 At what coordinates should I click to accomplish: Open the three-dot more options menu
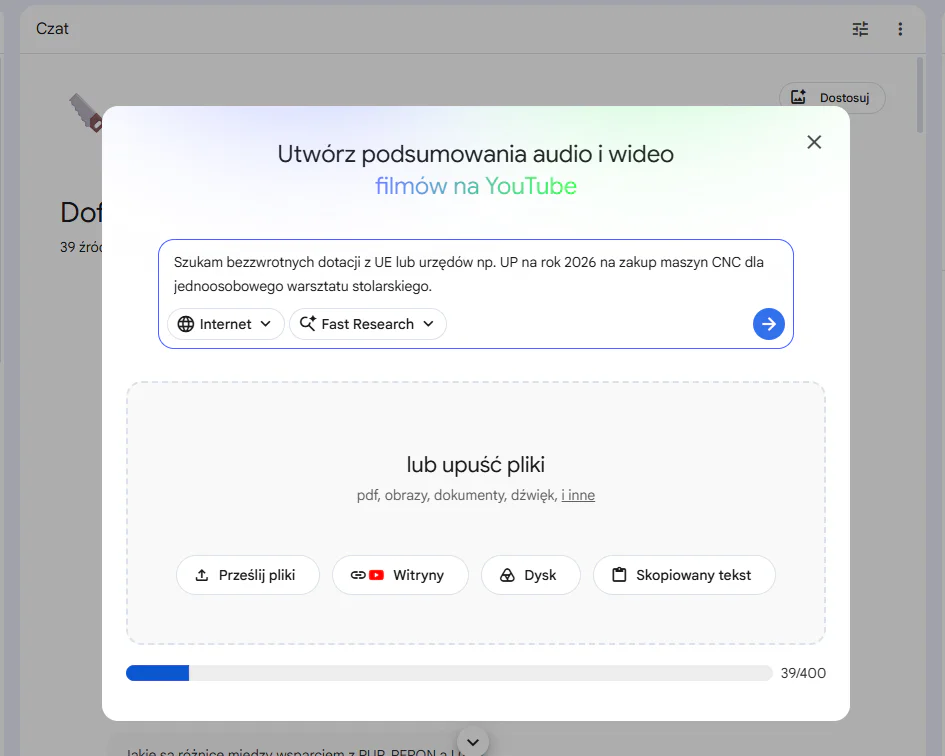900,29
